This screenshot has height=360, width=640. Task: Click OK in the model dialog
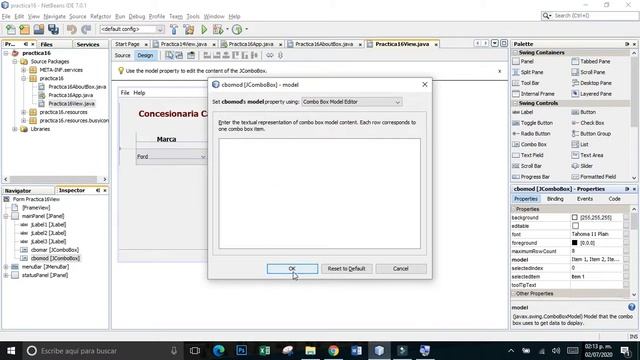292,269
